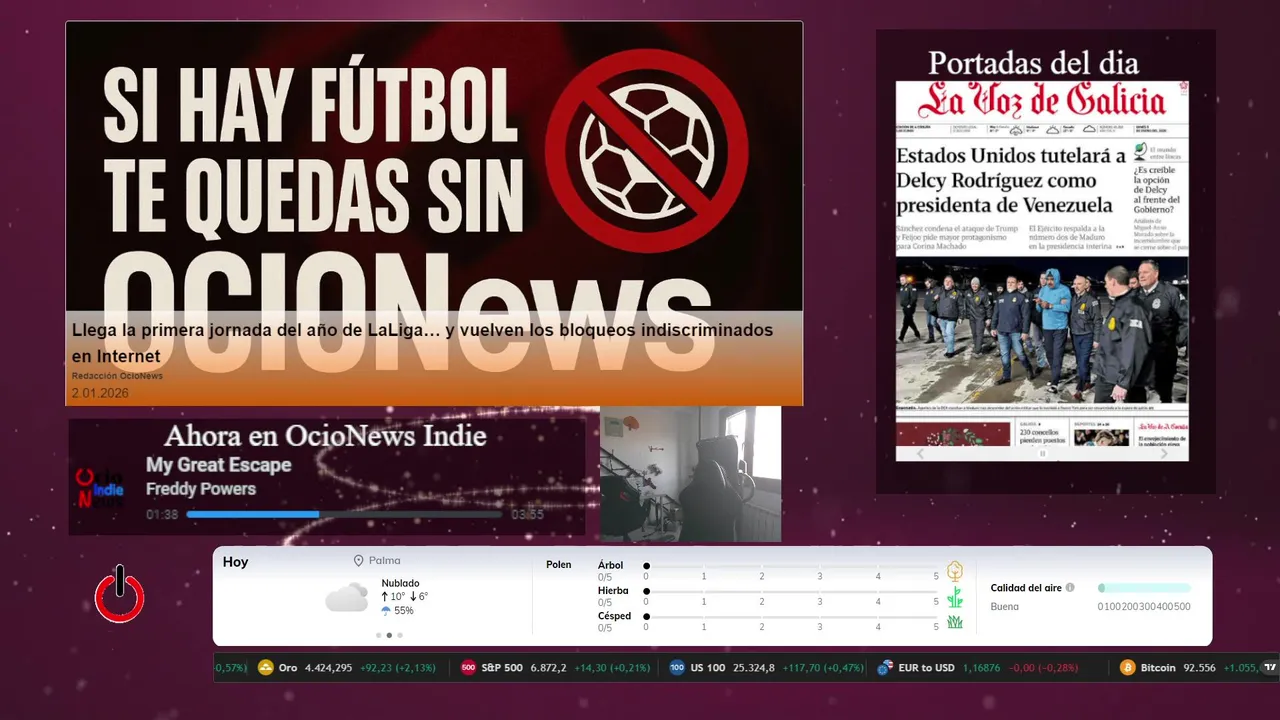1280x720 pixels.
Task: Click the Césped grass pollen icon
Action: pos(955,622)
